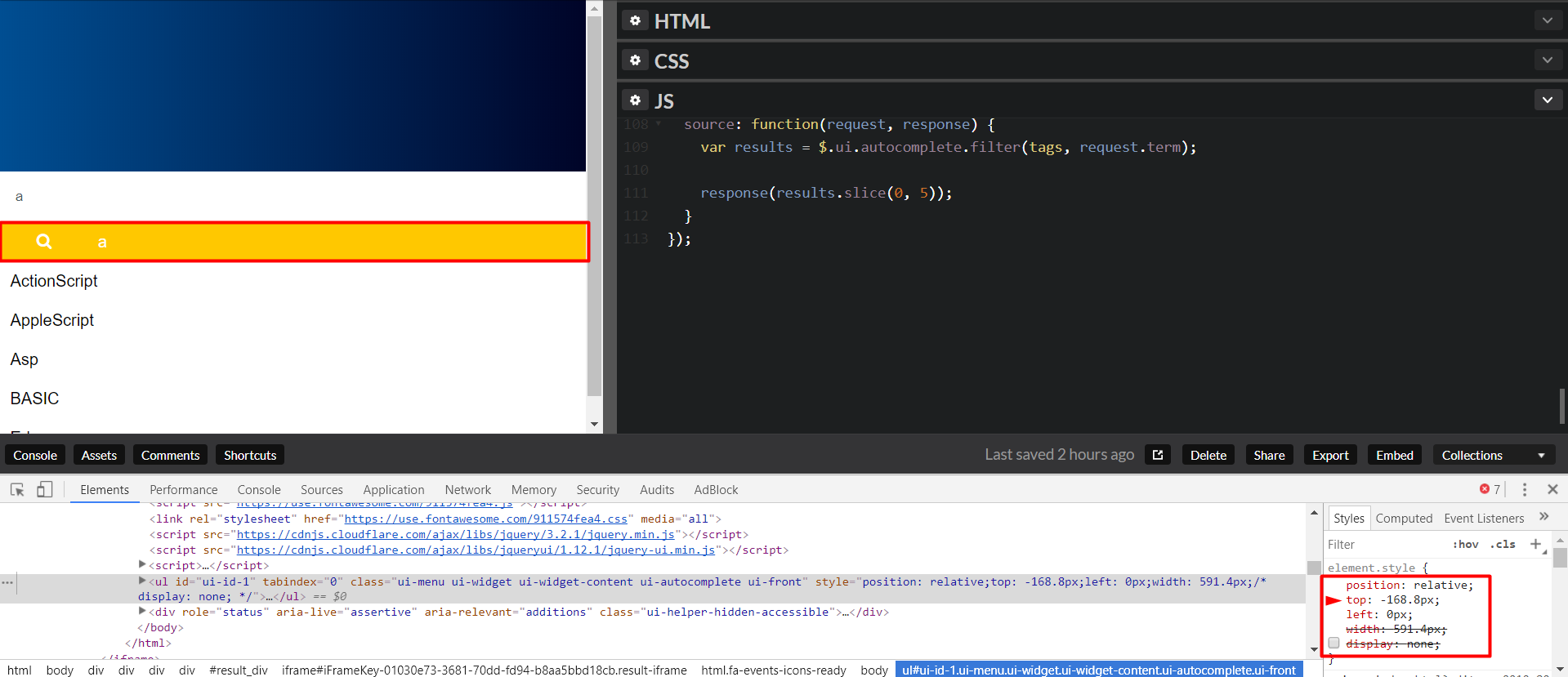
Task: Open the DevTools three-dot customize menu
Action: click(x=1525, y=489)
